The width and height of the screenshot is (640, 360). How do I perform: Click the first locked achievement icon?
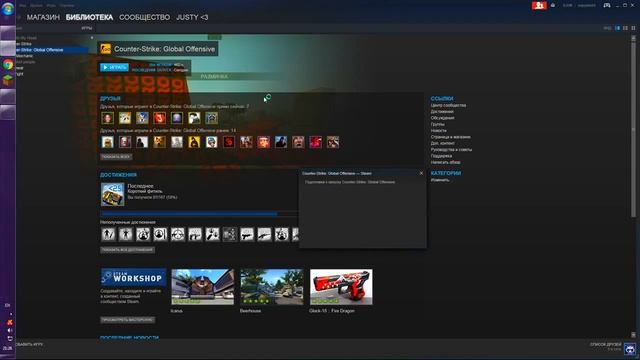point(108,234)
